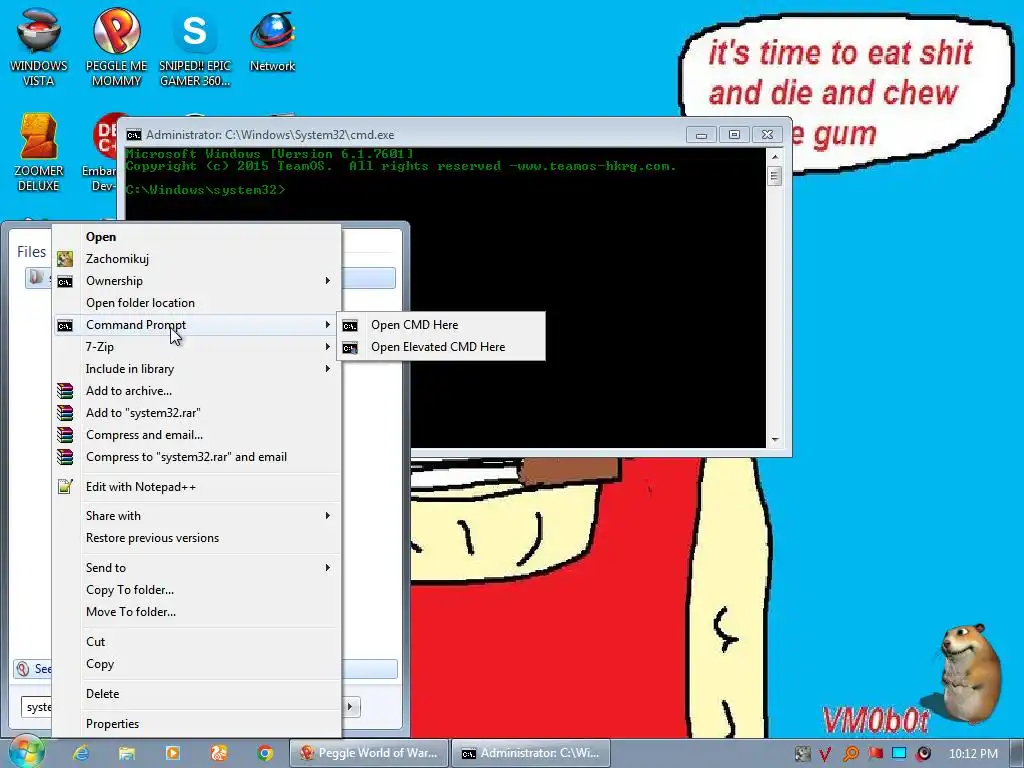This screenshot has width=1024, height=768.
Task: Click the cmd window scrollbar thumb
Action: coord(775,176)
